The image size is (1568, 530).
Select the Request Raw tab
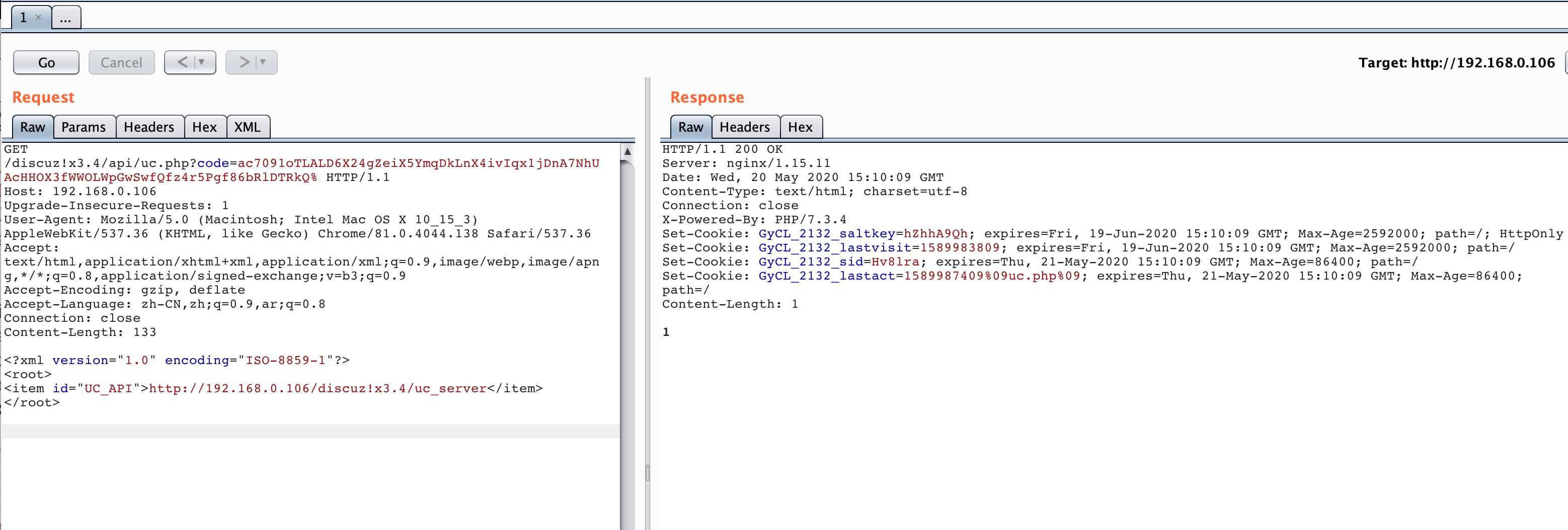coord(32,127)
